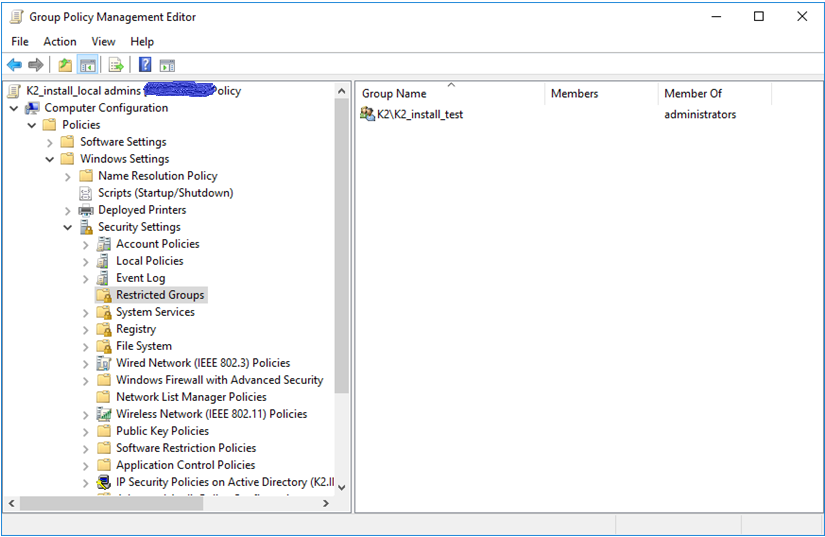
Task: Open the File menu
Action: [20, 42]
